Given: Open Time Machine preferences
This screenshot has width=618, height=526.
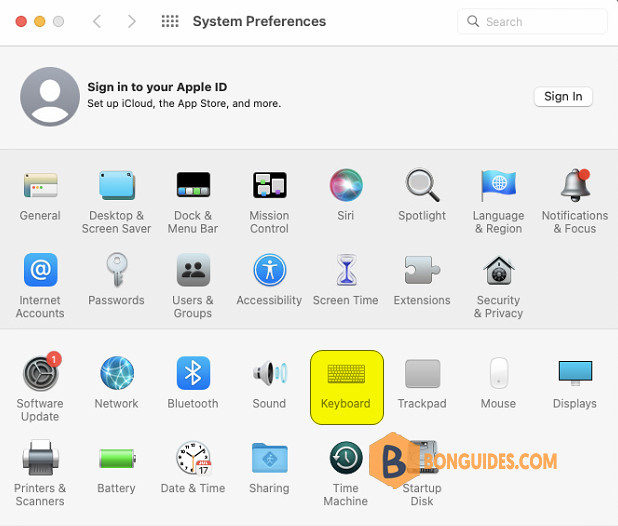Looking at the screenshot, I should click(x=346, y=474).
